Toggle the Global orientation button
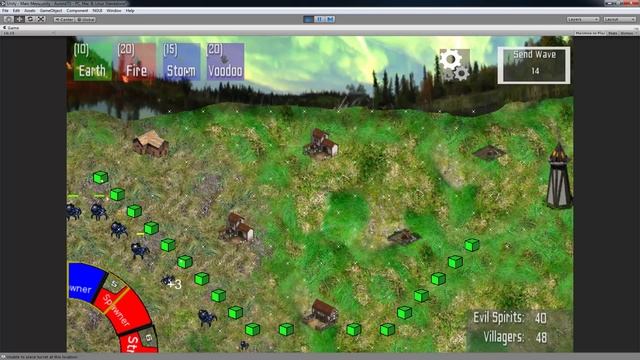640x360 pixels. [86, 19]
